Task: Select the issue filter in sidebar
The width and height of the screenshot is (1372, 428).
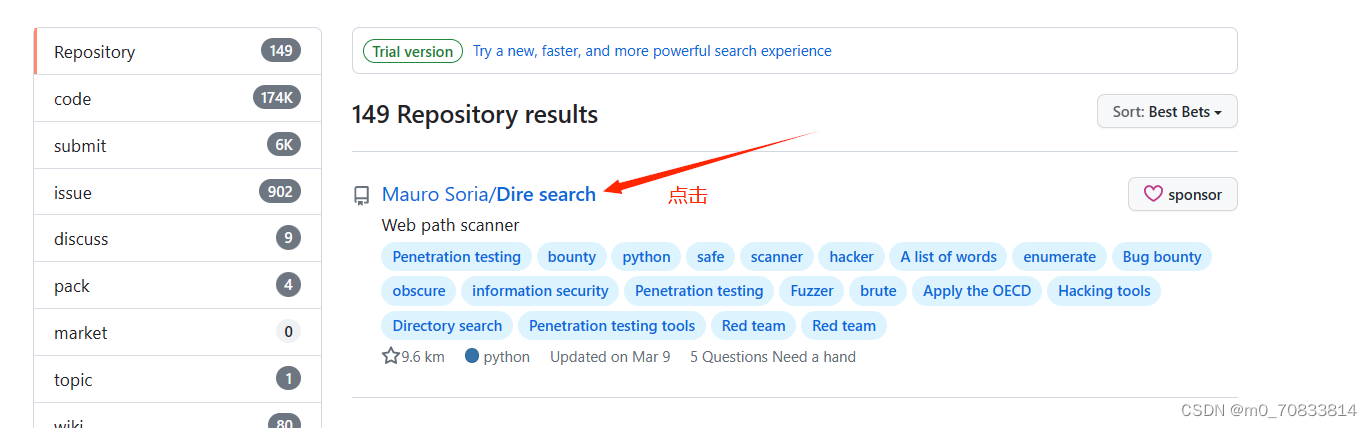Action: 178,192
